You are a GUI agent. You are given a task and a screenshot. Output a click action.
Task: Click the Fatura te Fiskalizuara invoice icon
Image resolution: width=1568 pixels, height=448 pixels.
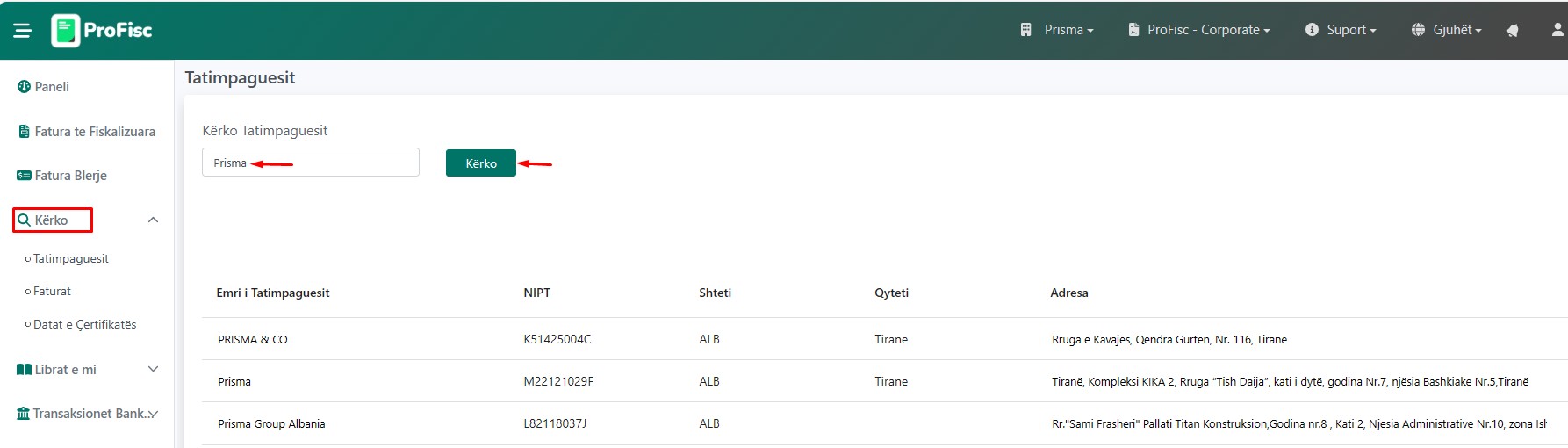[x=24, y=132]
